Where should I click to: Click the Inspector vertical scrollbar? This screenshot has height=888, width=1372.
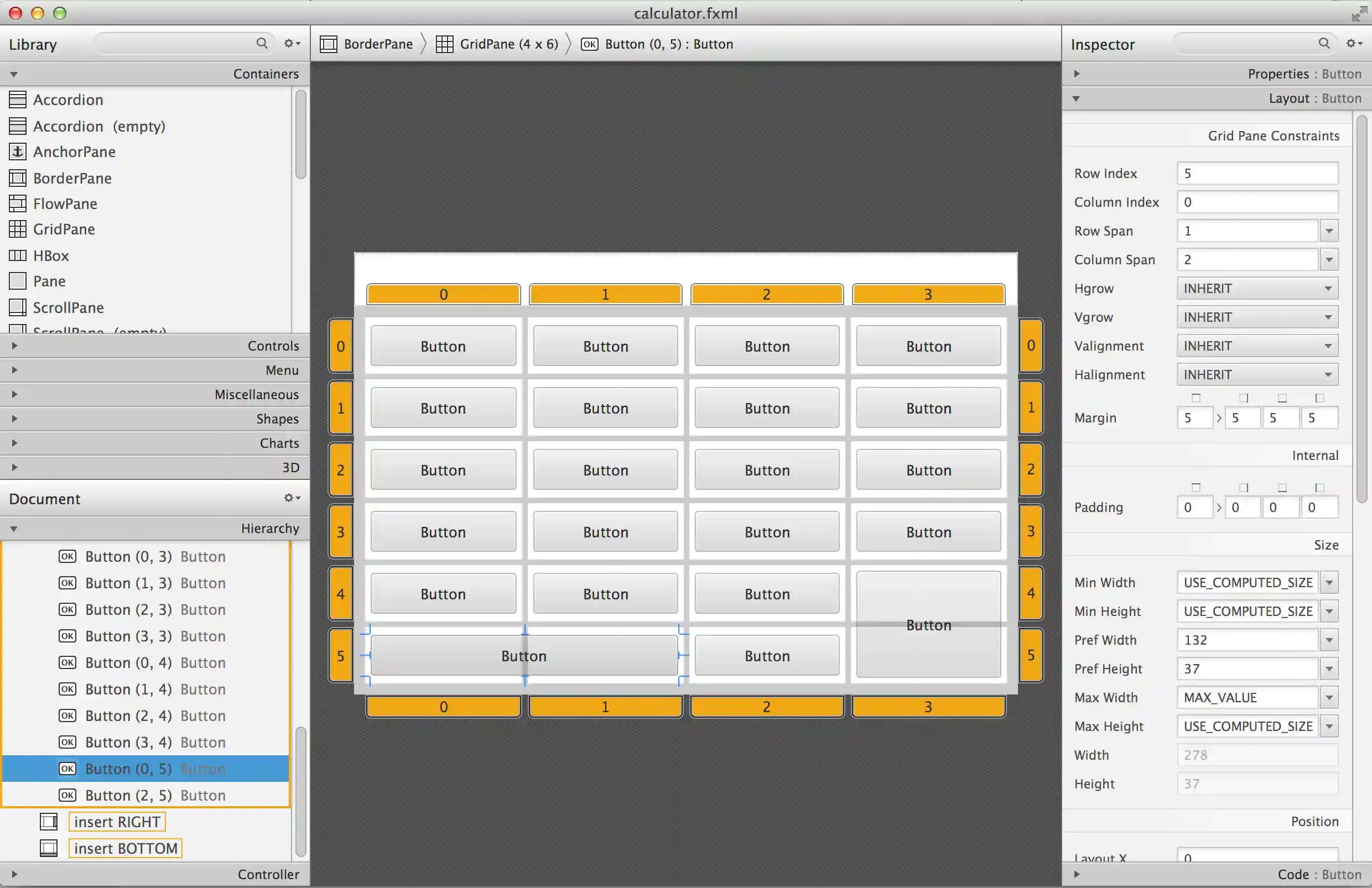(1361, 309)
